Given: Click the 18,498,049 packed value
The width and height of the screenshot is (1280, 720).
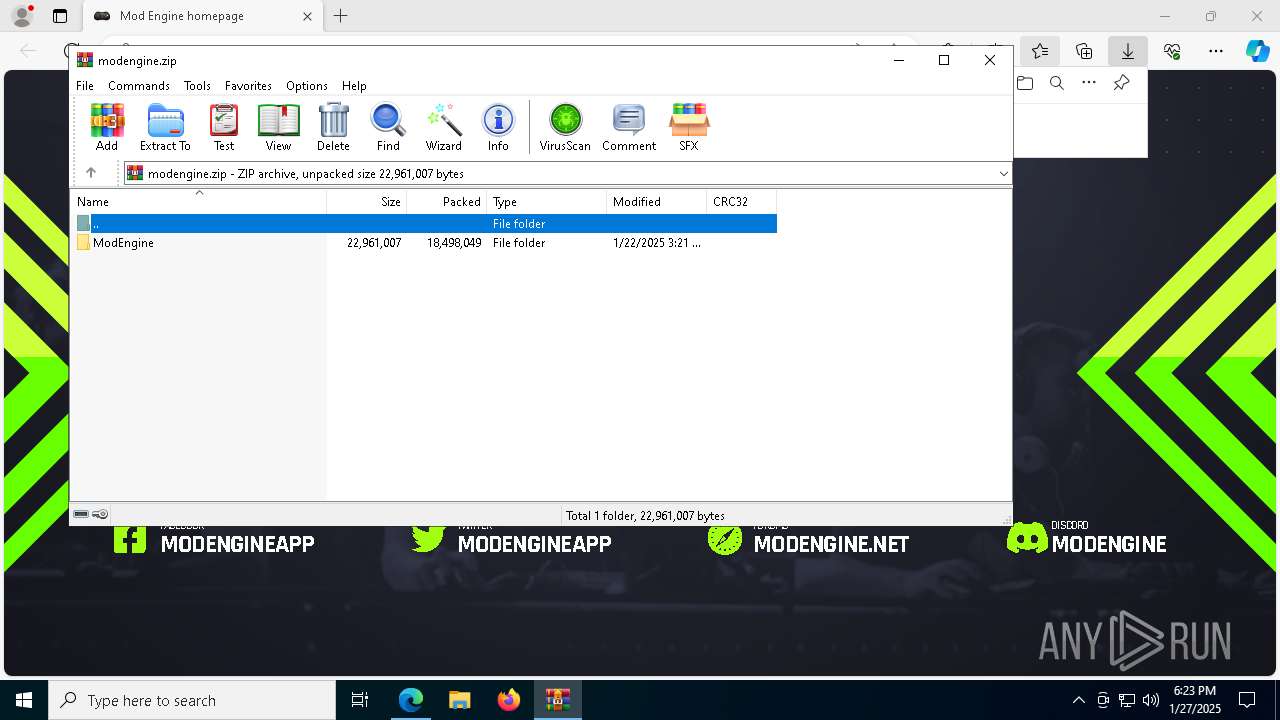Looking at the screenshot, I should point(454,243).
